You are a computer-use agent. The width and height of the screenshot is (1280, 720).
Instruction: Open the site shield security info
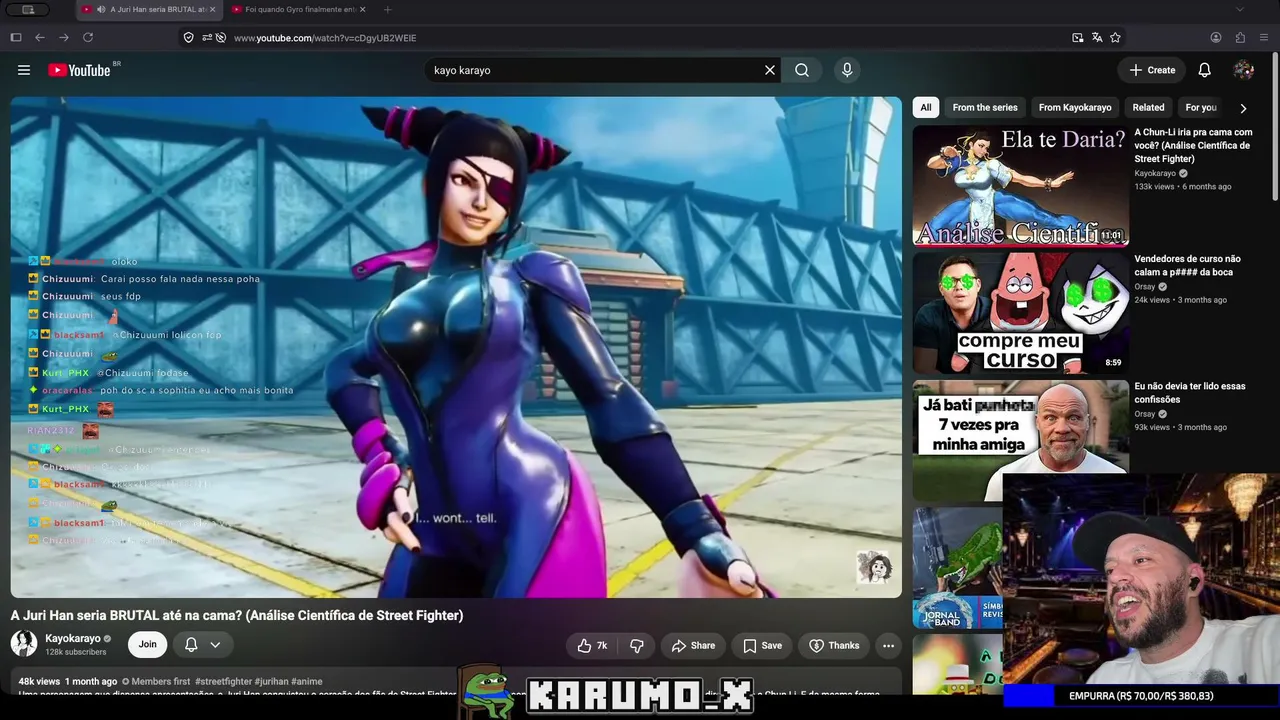tap(188, 37)
